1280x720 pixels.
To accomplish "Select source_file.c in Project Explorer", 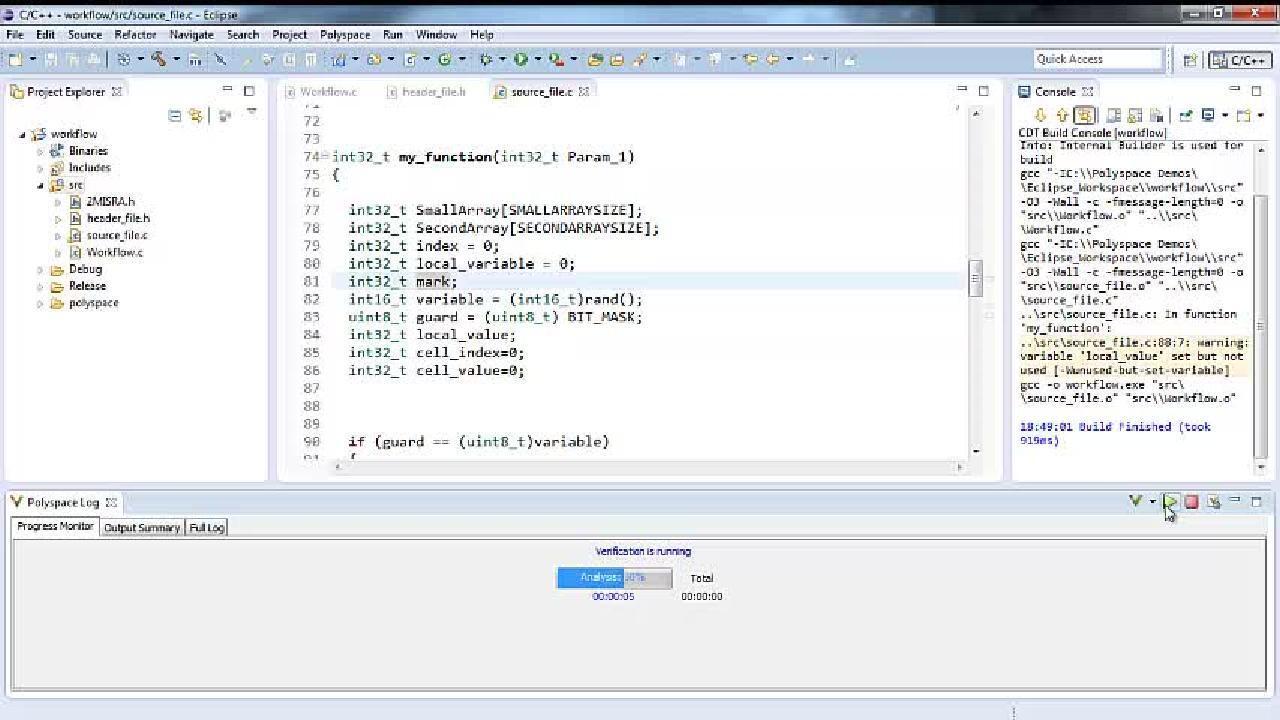I will pyautogui.click(x=116, y=235).
